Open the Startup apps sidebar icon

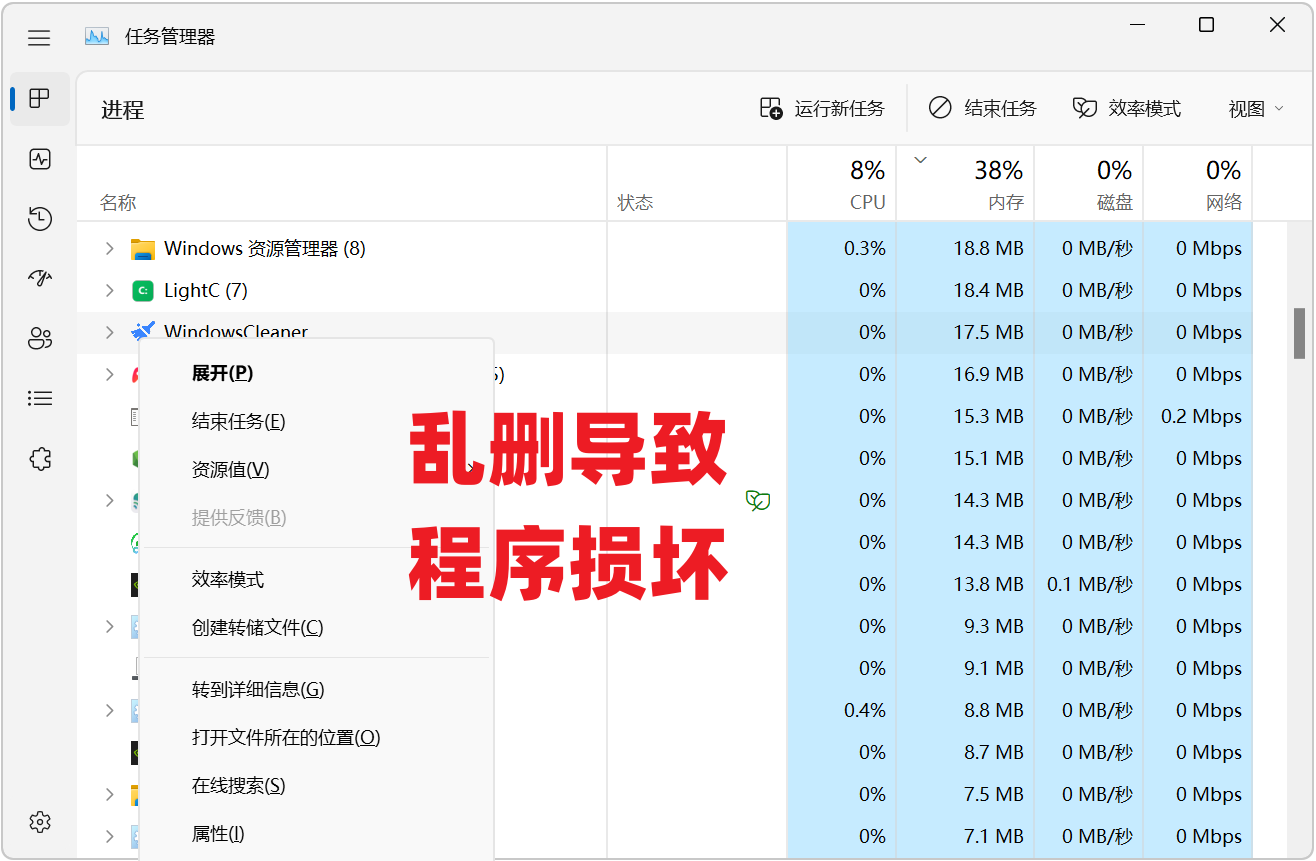40,279
